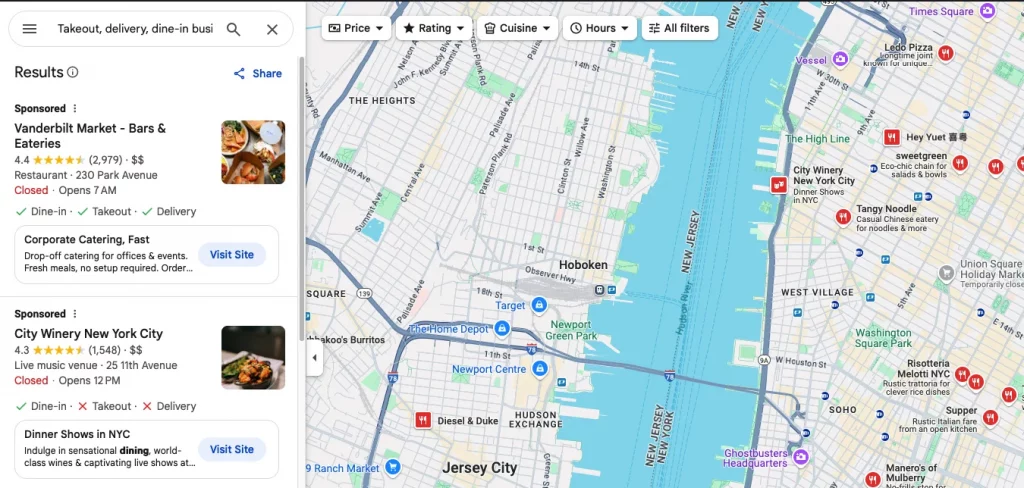Expand the Cuisine filter dropdown
Image resolution: width=1024 pixels, height=488 pixels.
tap(518, 28)
